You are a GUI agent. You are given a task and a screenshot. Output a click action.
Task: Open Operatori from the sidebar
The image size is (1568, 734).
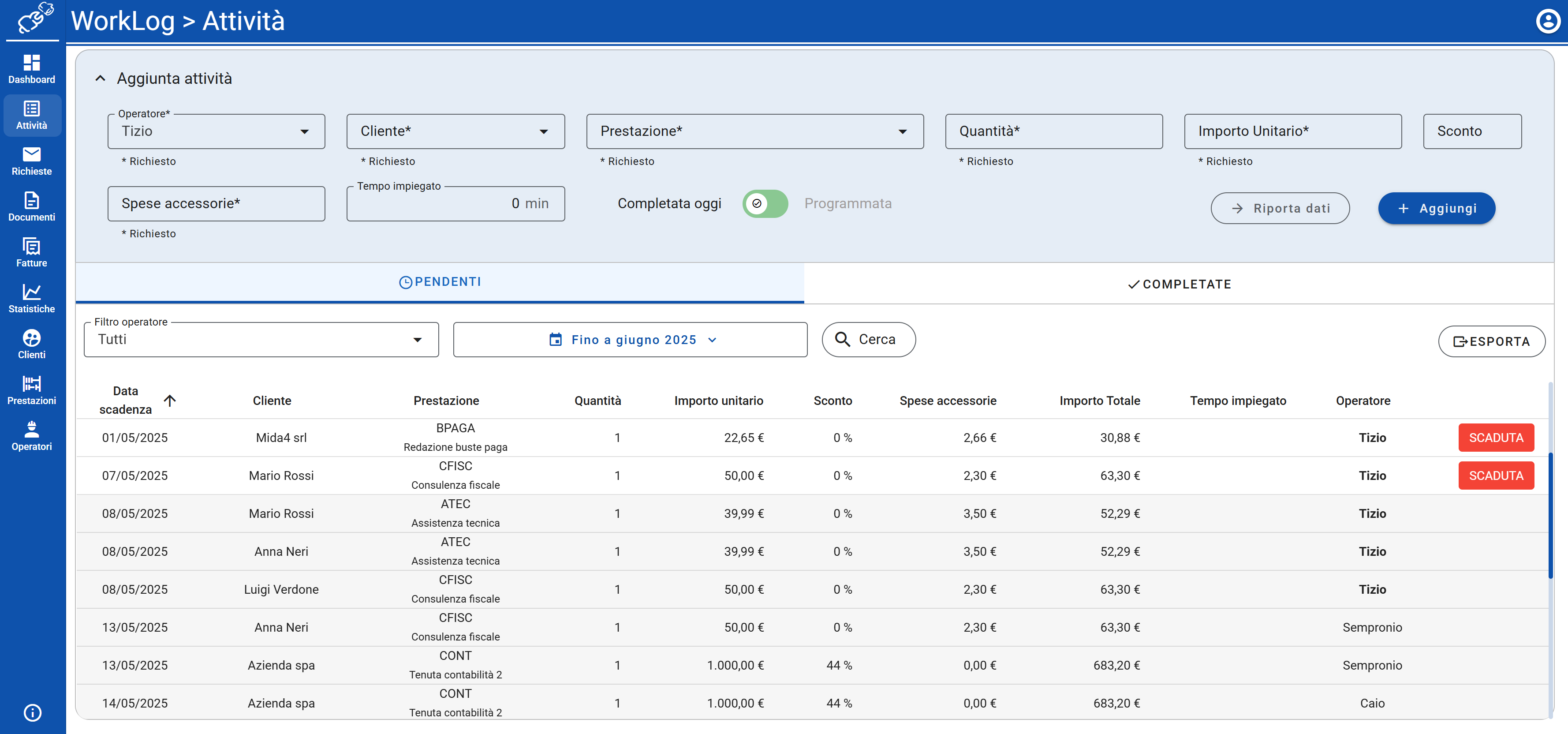(x=32, y=435)
